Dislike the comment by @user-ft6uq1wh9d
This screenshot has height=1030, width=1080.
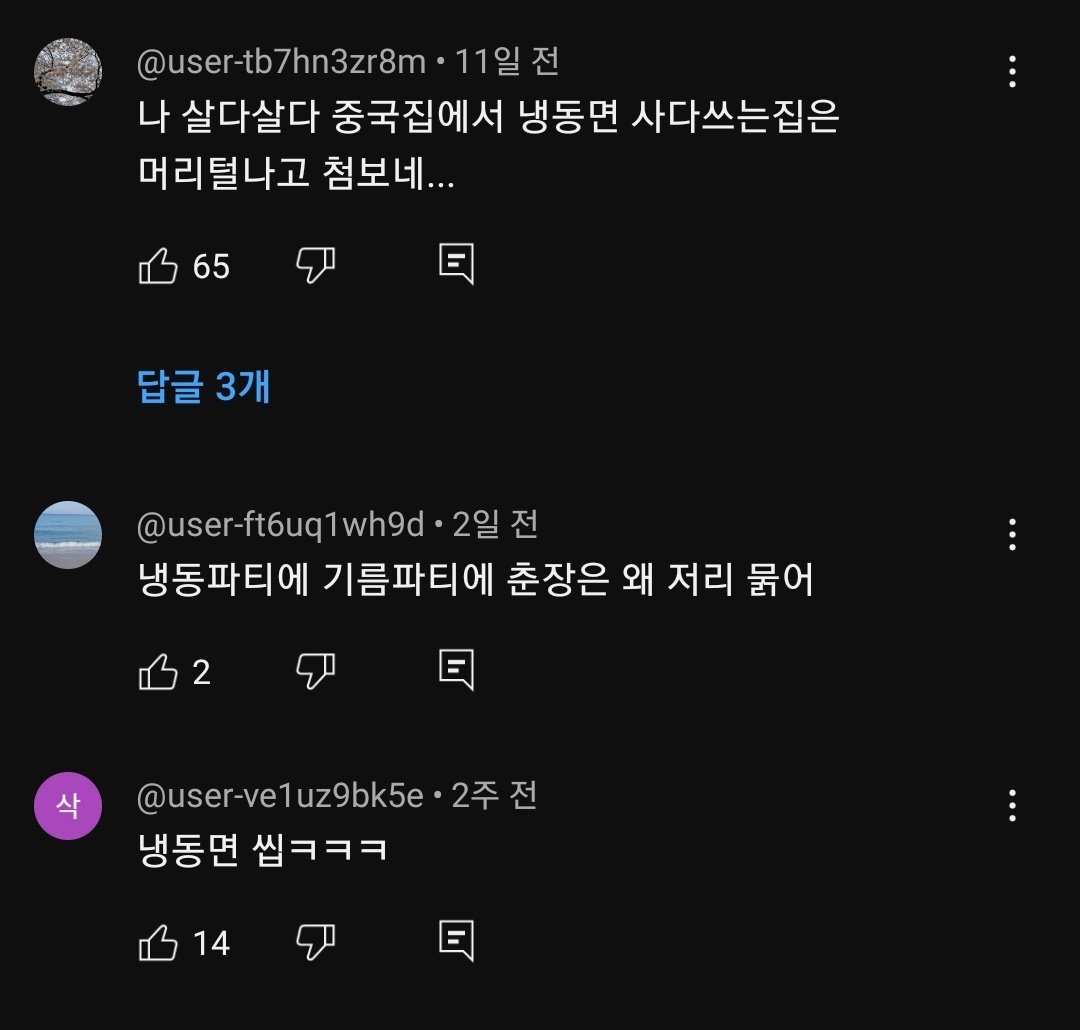pyautogui.click(x=315, y=671)
